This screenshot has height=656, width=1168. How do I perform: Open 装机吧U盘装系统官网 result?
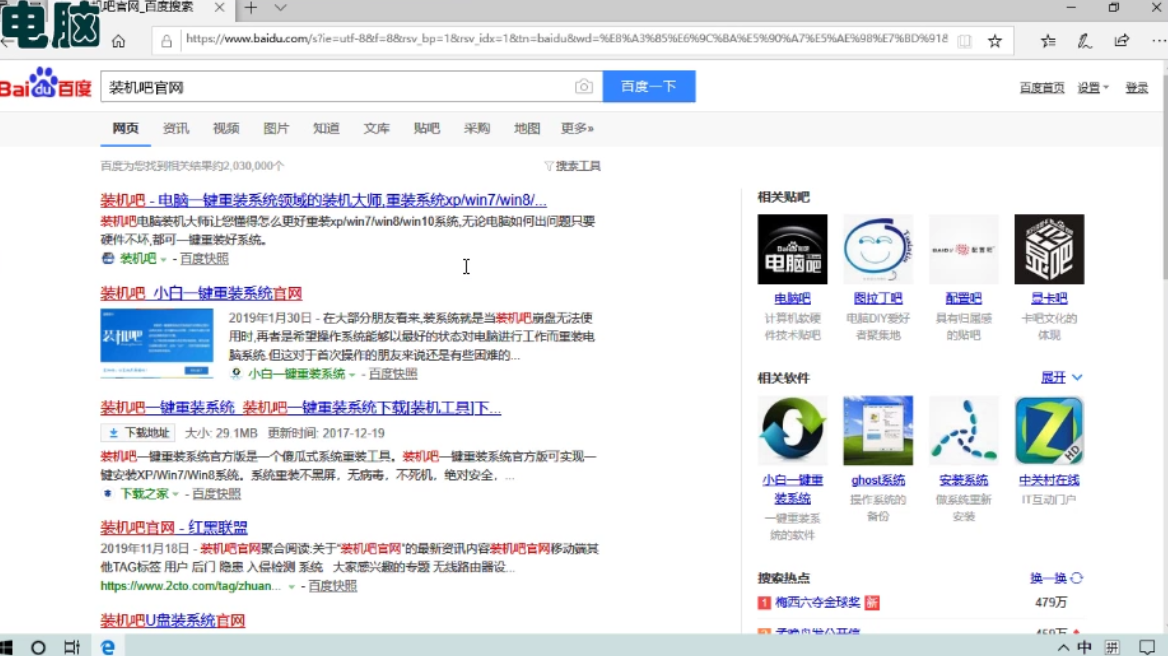(173, 620)
